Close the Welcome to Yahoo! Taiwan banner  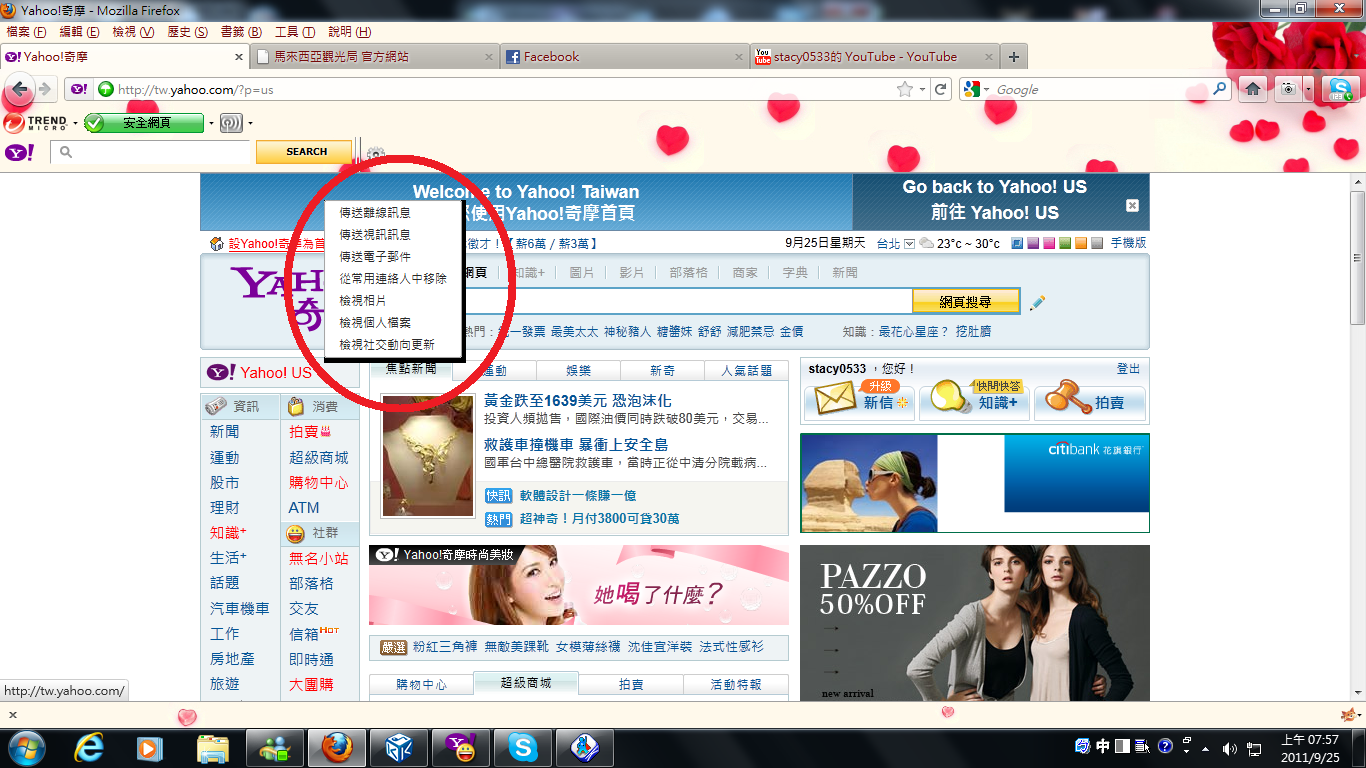(1132, 205)
